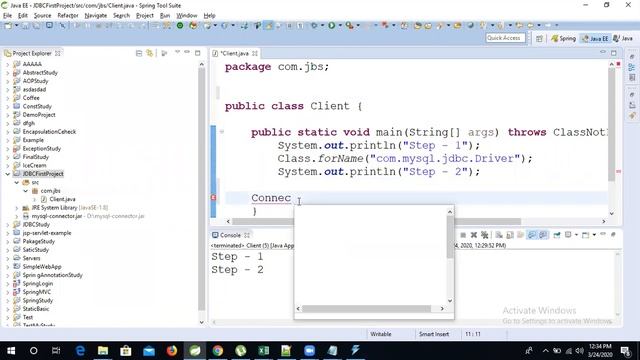This screenshot has width=640, height=360.
Task: Expand JRE System Library node
Action: click(17, 208)
